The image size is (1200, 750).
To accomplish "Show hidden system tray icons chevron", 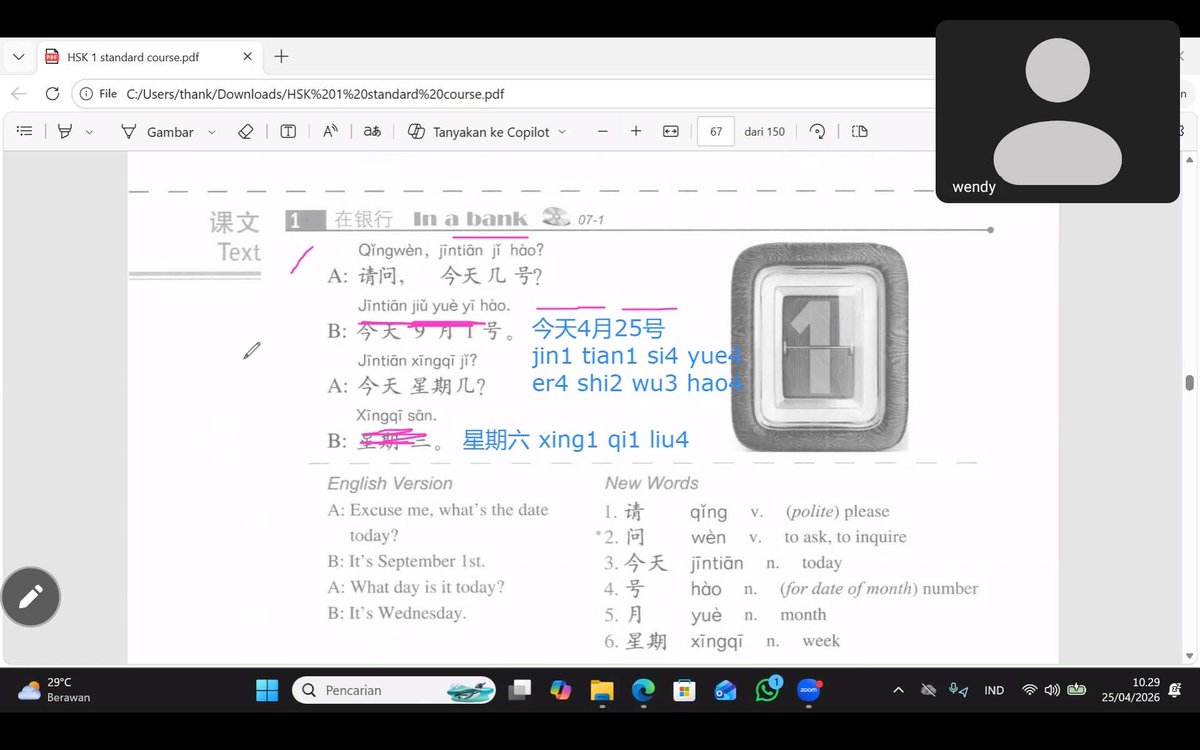I will click(x=898, y=690).
